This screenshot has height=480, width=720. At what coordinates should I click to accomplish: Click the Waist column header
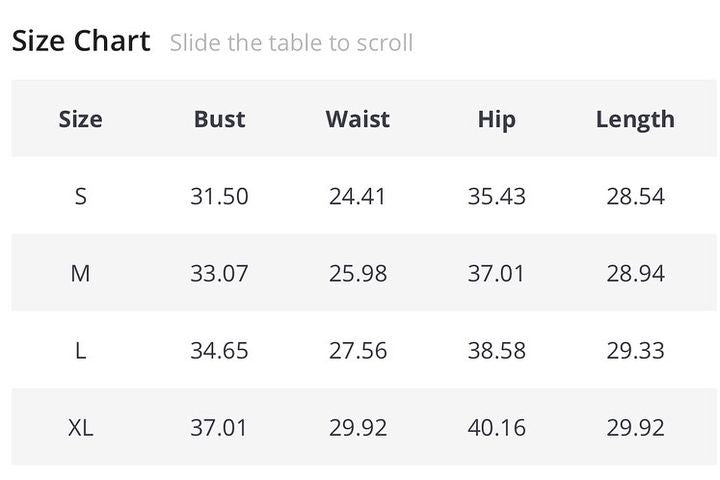[357, 119]
